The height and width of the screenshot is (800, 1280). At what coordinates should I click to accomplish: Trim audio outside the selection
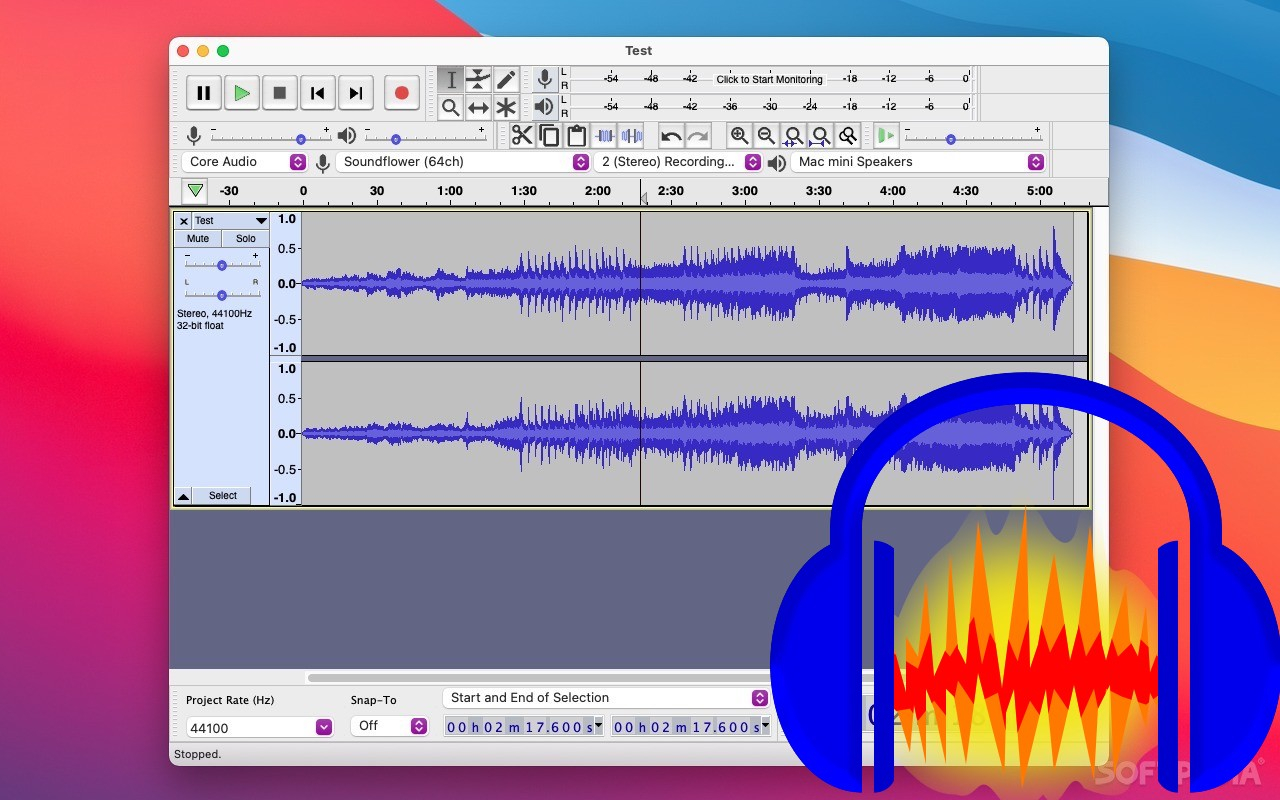[604, 135]
